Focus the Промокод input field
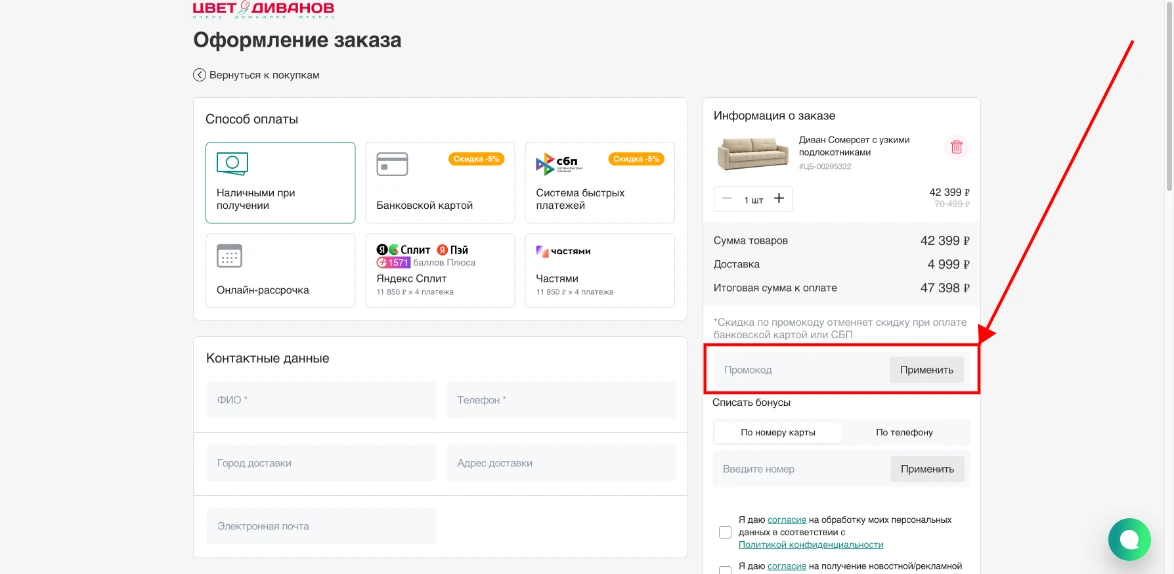Viewport: 1174px width, 574px height. point(800,370)
